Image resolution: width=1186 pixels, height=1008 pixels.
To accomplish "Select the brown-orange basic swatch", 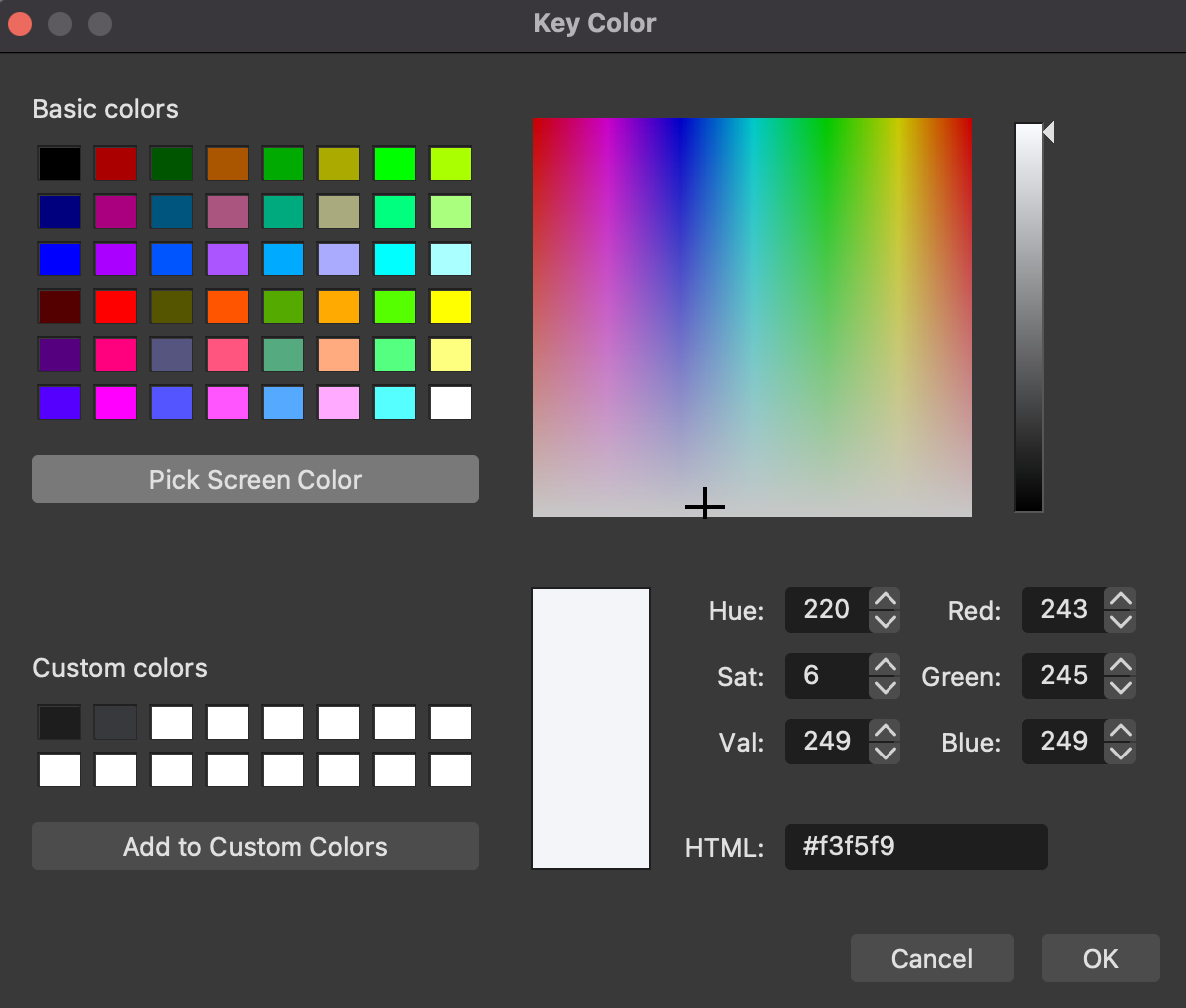I will click(x=228, y=164).
